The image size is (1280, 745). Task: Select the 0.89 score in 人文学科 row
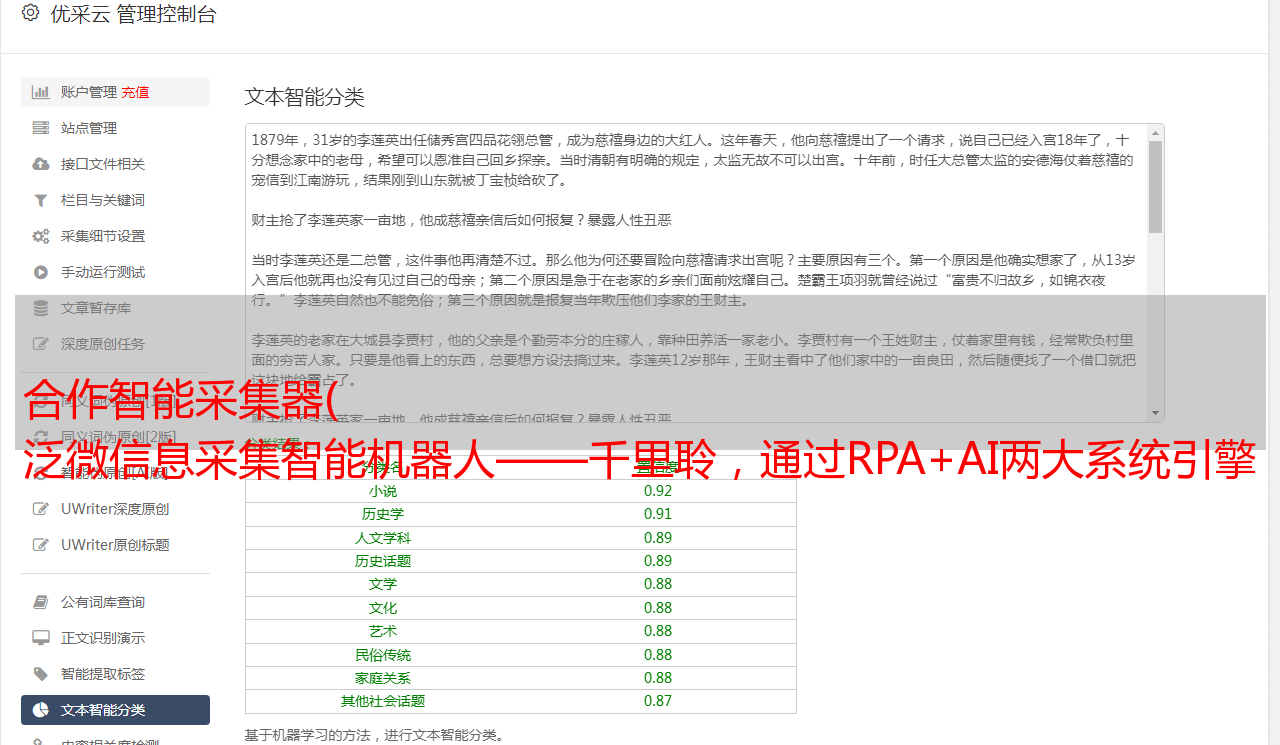tap(658, 538)
